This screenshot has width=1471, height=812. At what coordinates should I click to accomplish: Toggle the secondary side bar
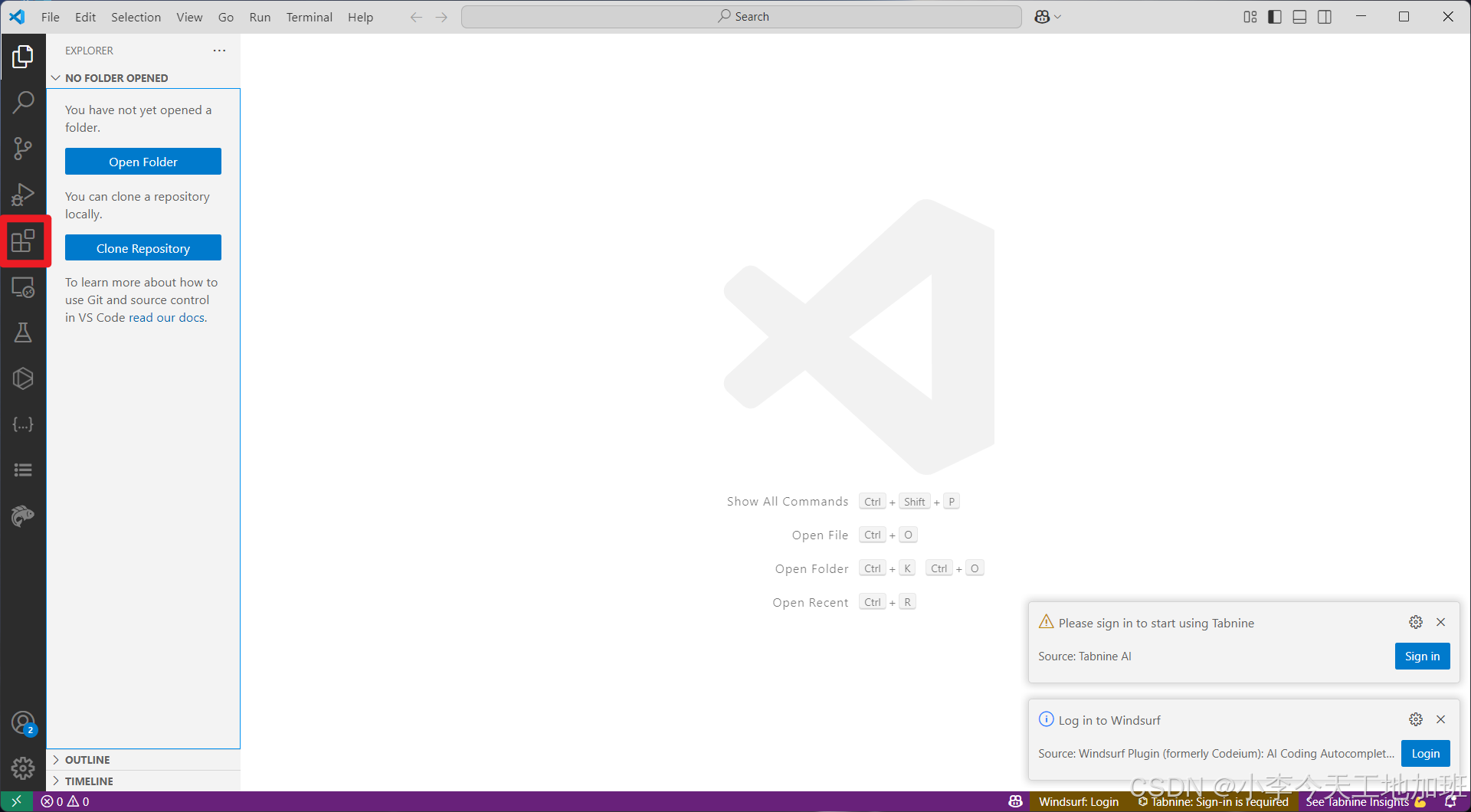[x=1325, y=17]
